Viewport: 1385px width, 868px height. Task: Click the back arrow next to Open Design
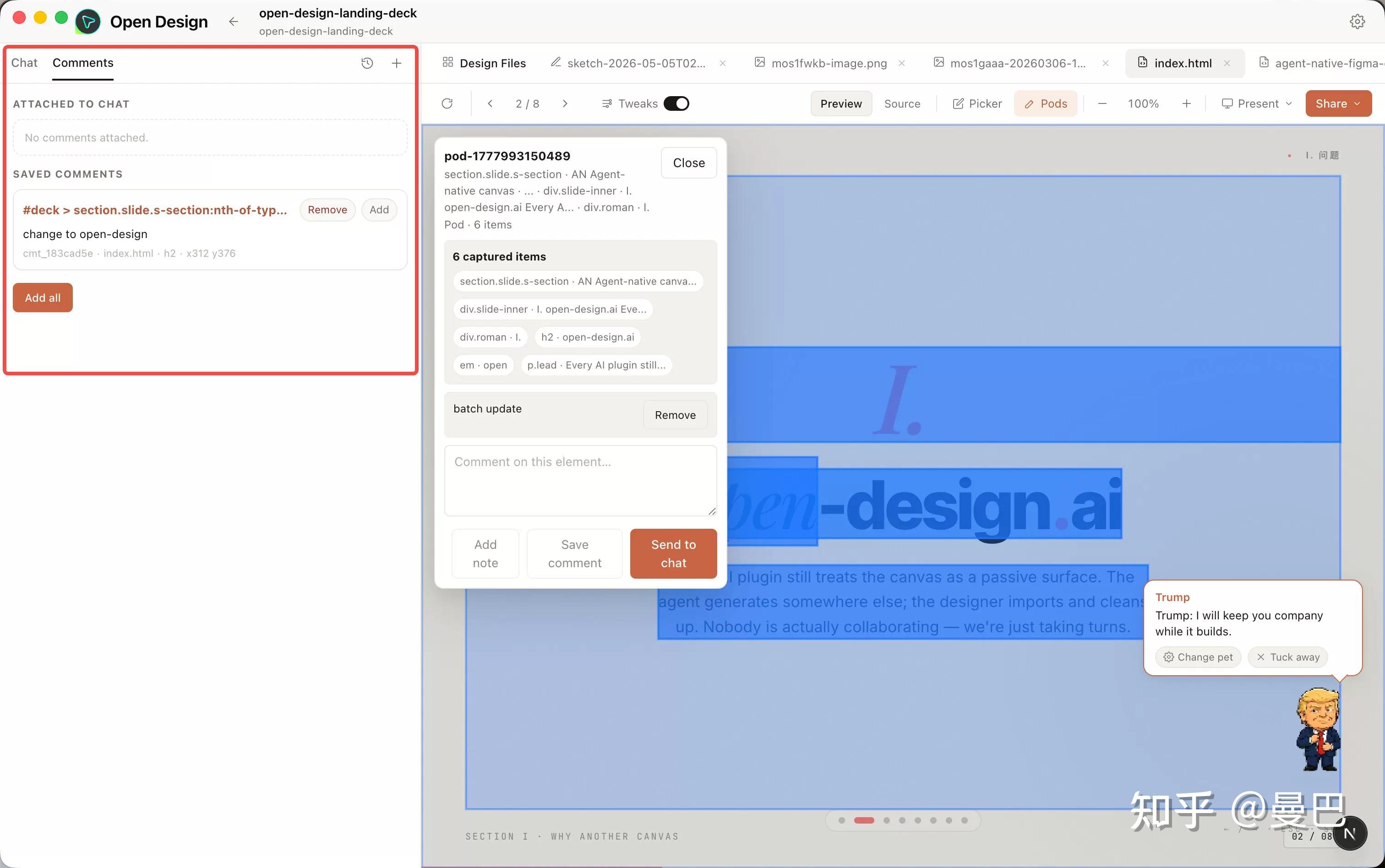click(233, 22)
